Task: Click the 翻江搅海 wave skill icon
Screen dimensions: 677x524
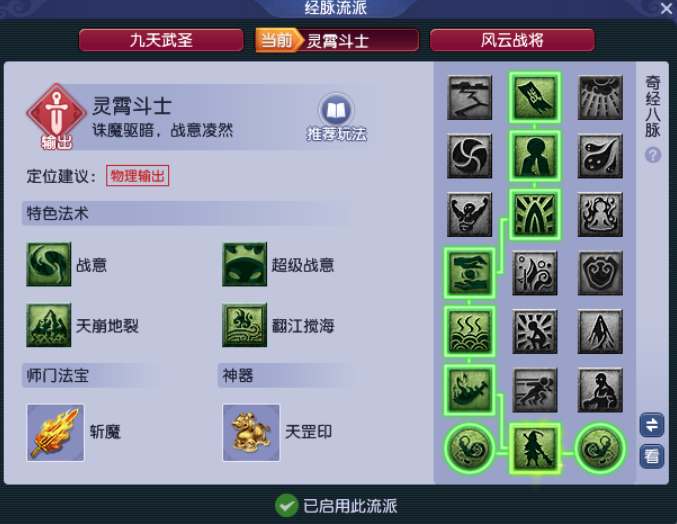Action: click(244, 325)
